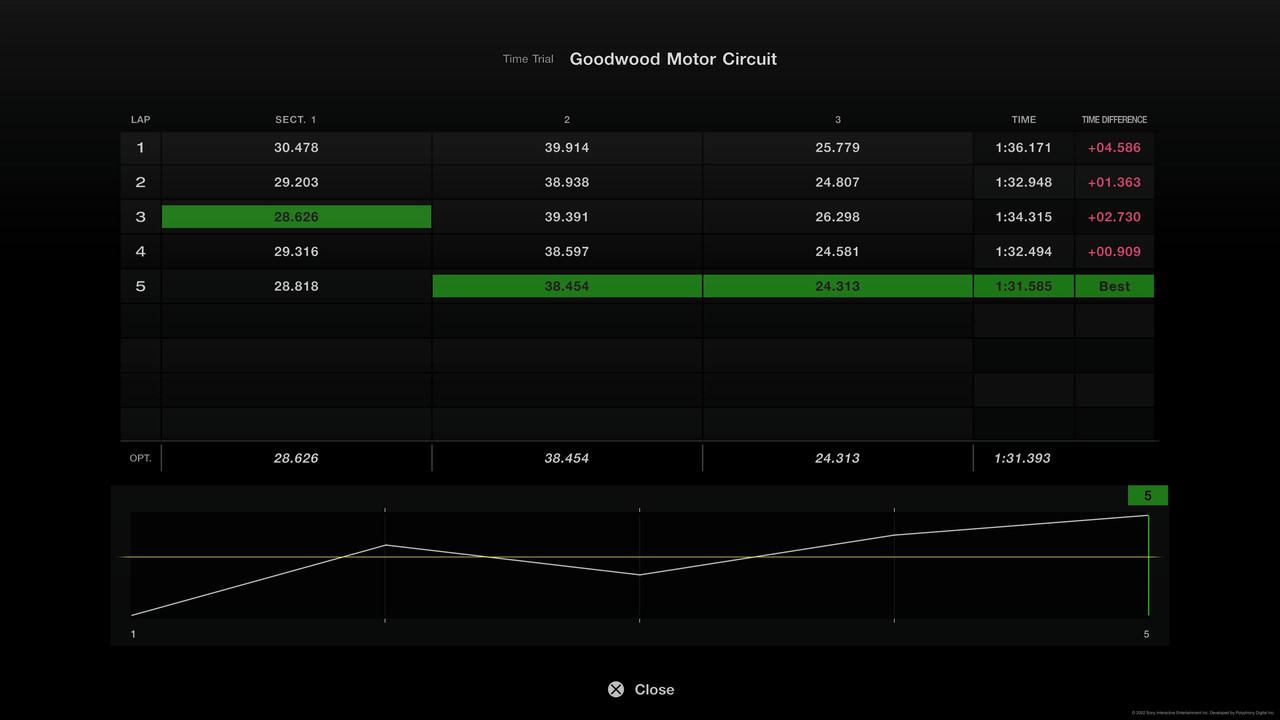The height and width of the screenshot is (720, 1280).
Task: Click the graph axis label 1
Action: point(133,634)
